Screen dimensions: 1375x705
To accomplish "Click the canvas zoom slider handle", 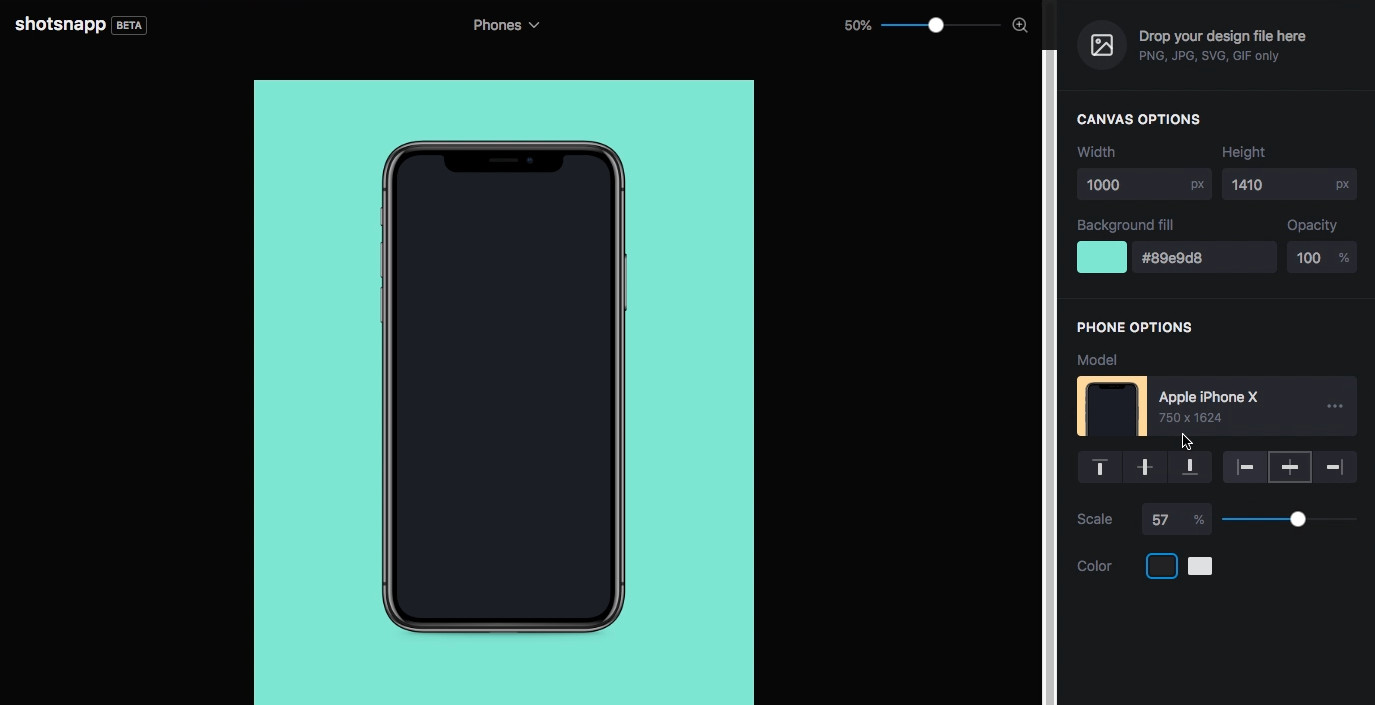I will (x=936, y=25).
